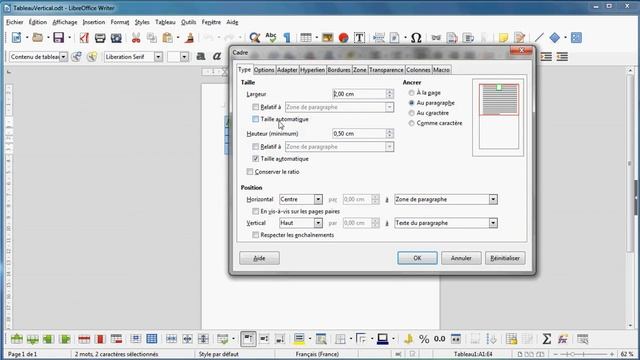This screenshot has width=640, height=360.
Task: Increase Hauteur value with spinner
Action: pos(389,131)
